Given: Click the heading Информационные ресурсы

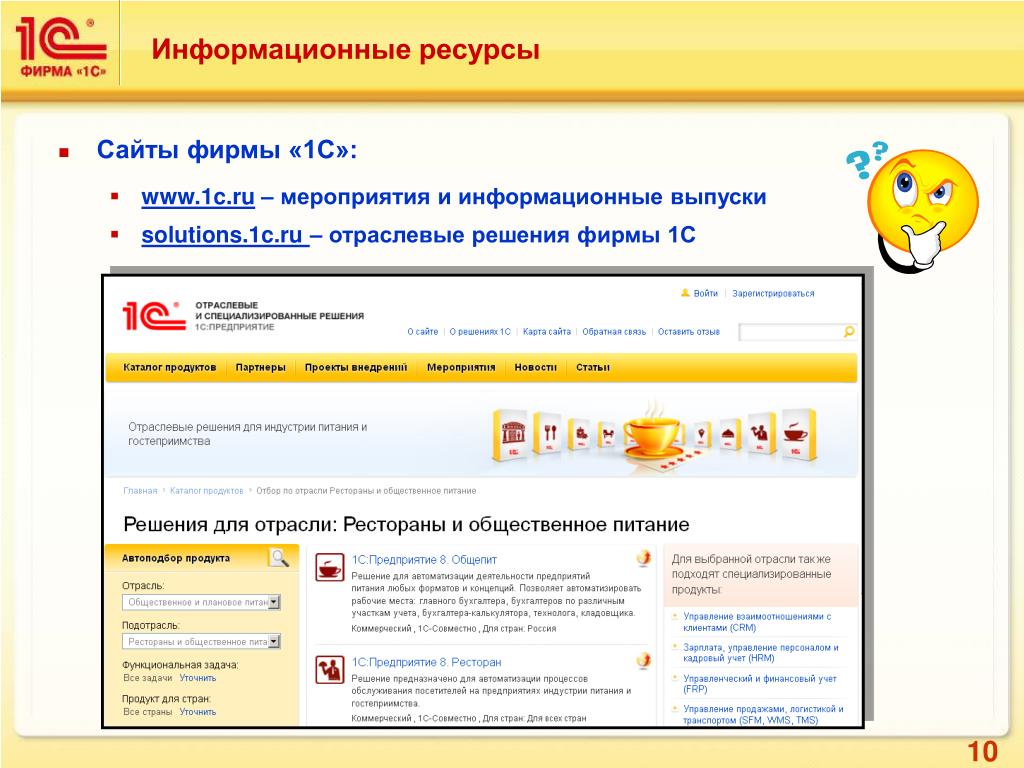Looking at the screenshot, I should coord(345,50).
